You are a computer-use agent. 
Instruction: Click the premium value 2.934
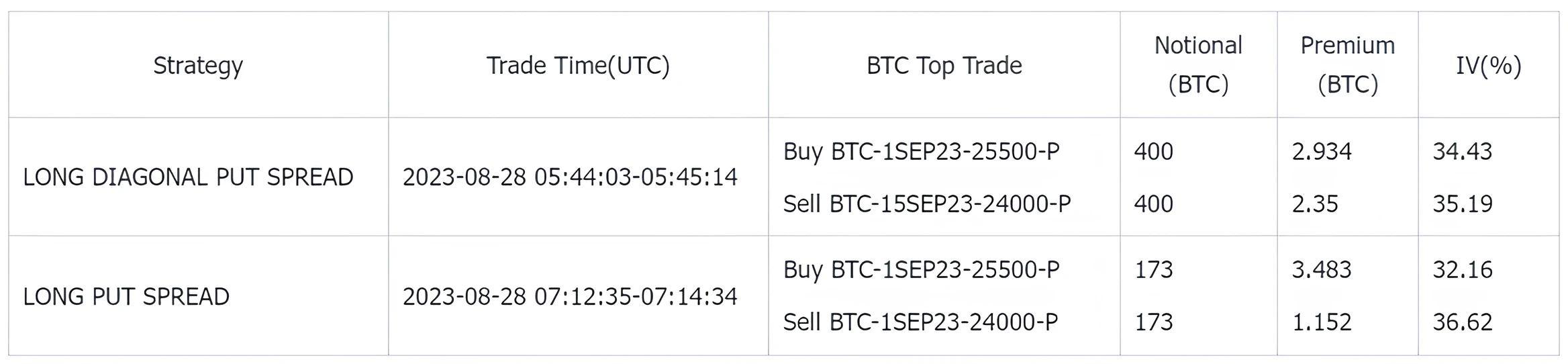click(1321, 151)
